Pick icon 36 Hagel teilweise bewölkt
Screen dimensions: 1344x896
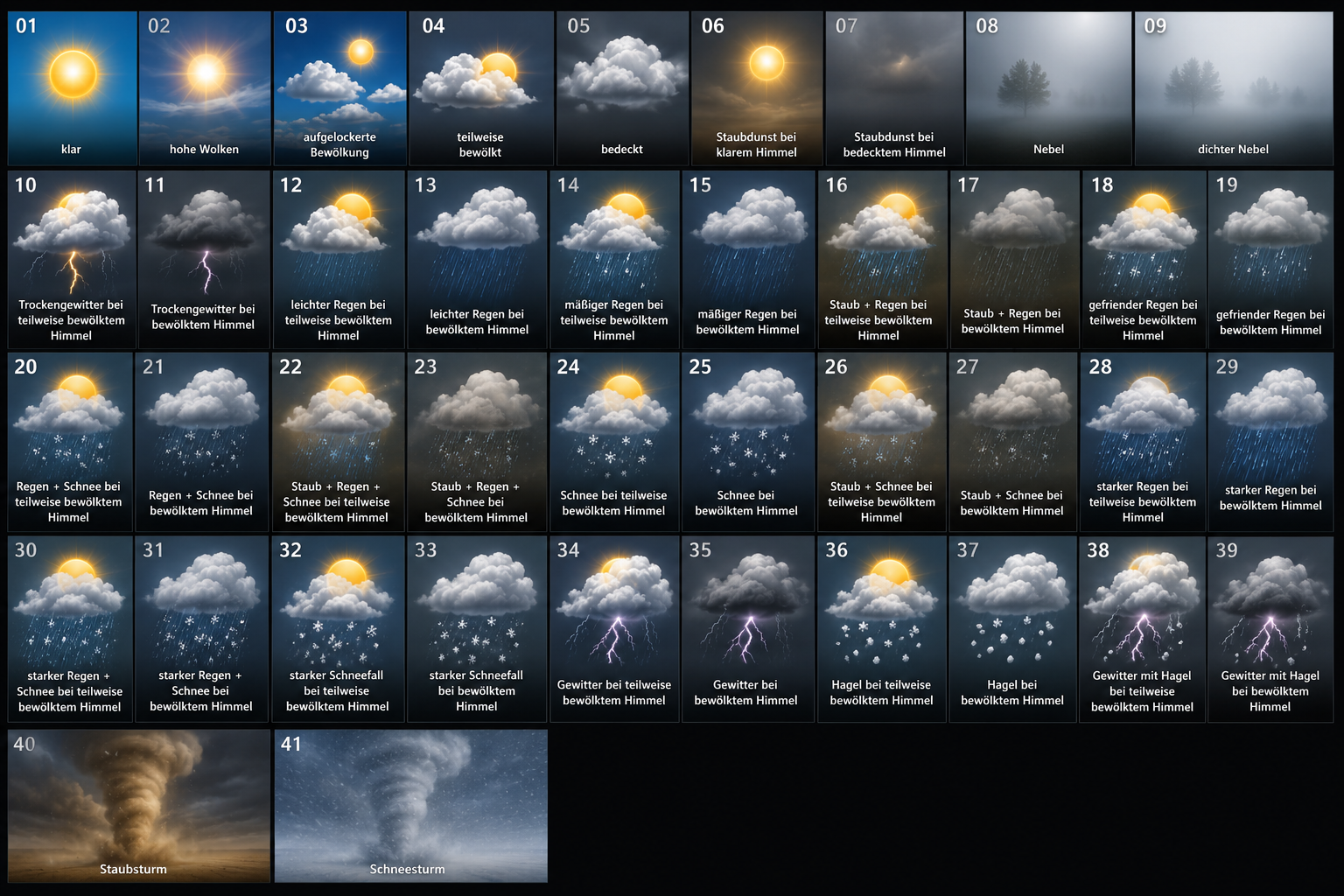(882, 629)
